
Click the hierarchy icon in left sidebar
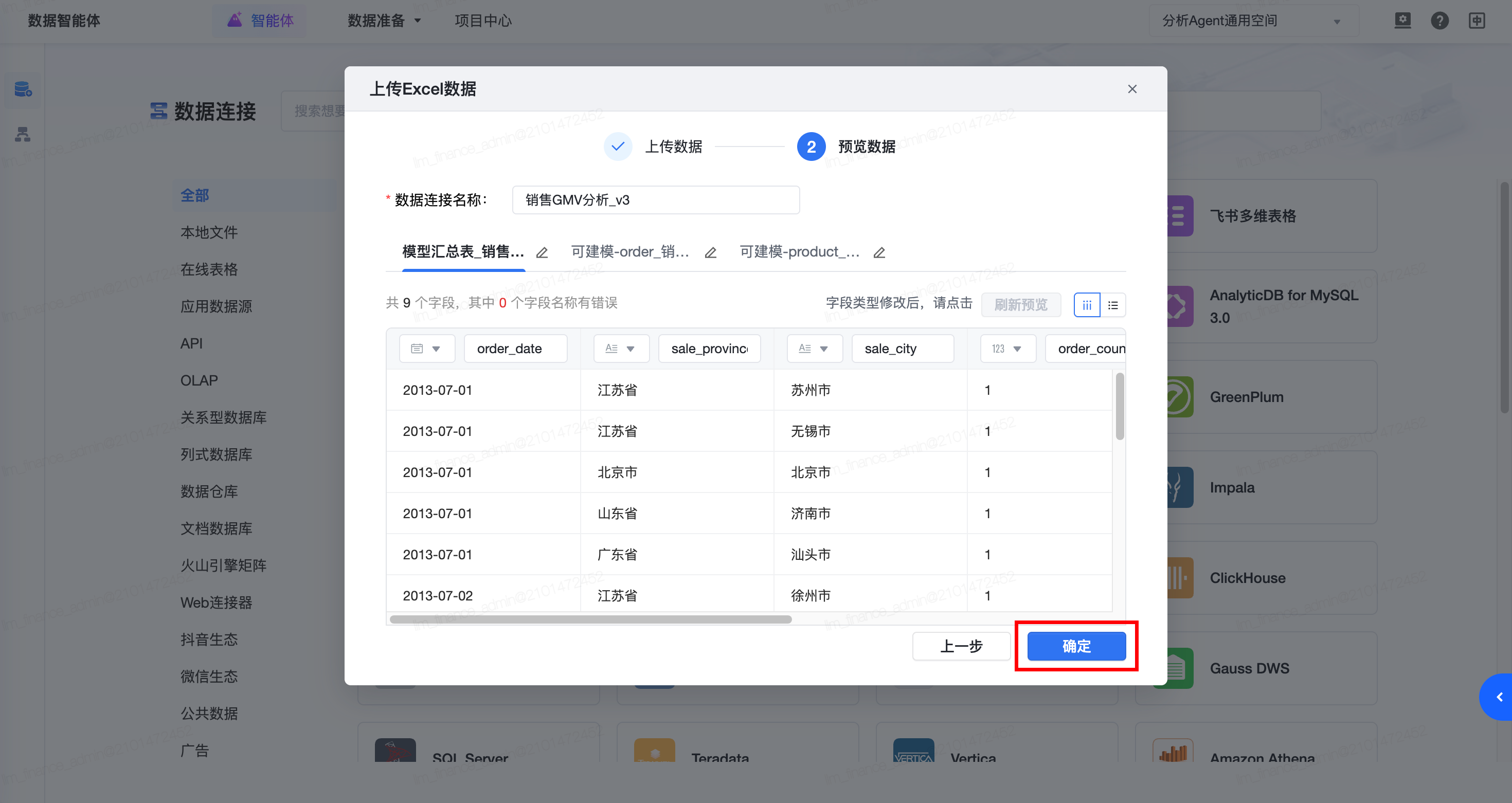[22, 134]
